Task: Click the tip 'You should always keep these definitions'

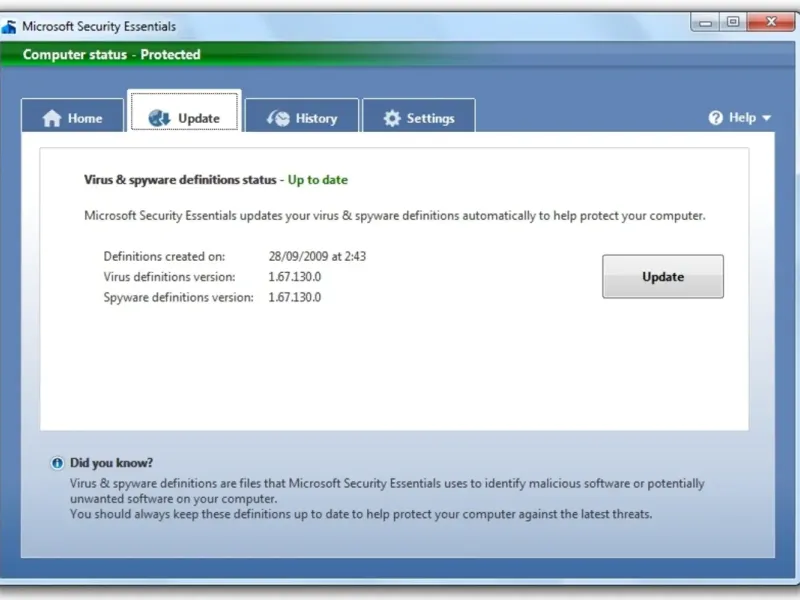Action: (361, 514)
